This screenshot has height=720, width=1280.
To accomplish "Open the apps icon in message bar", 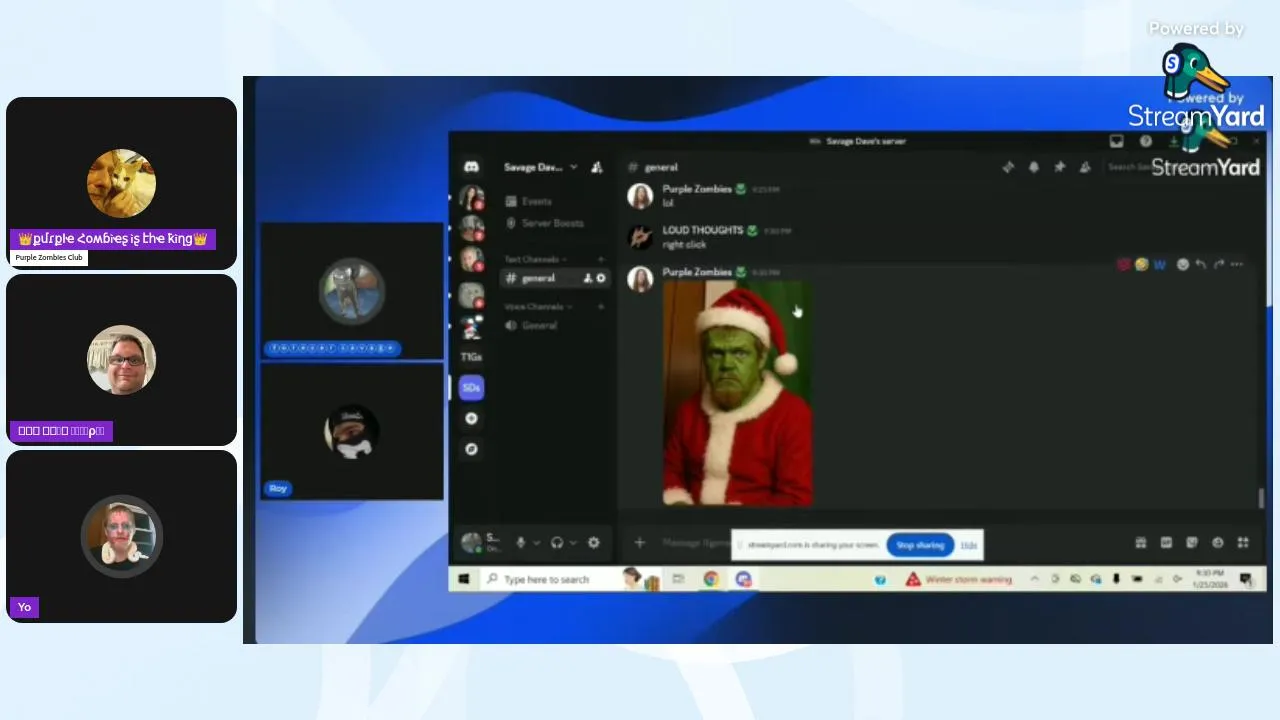I will [x=1243, y=543].
